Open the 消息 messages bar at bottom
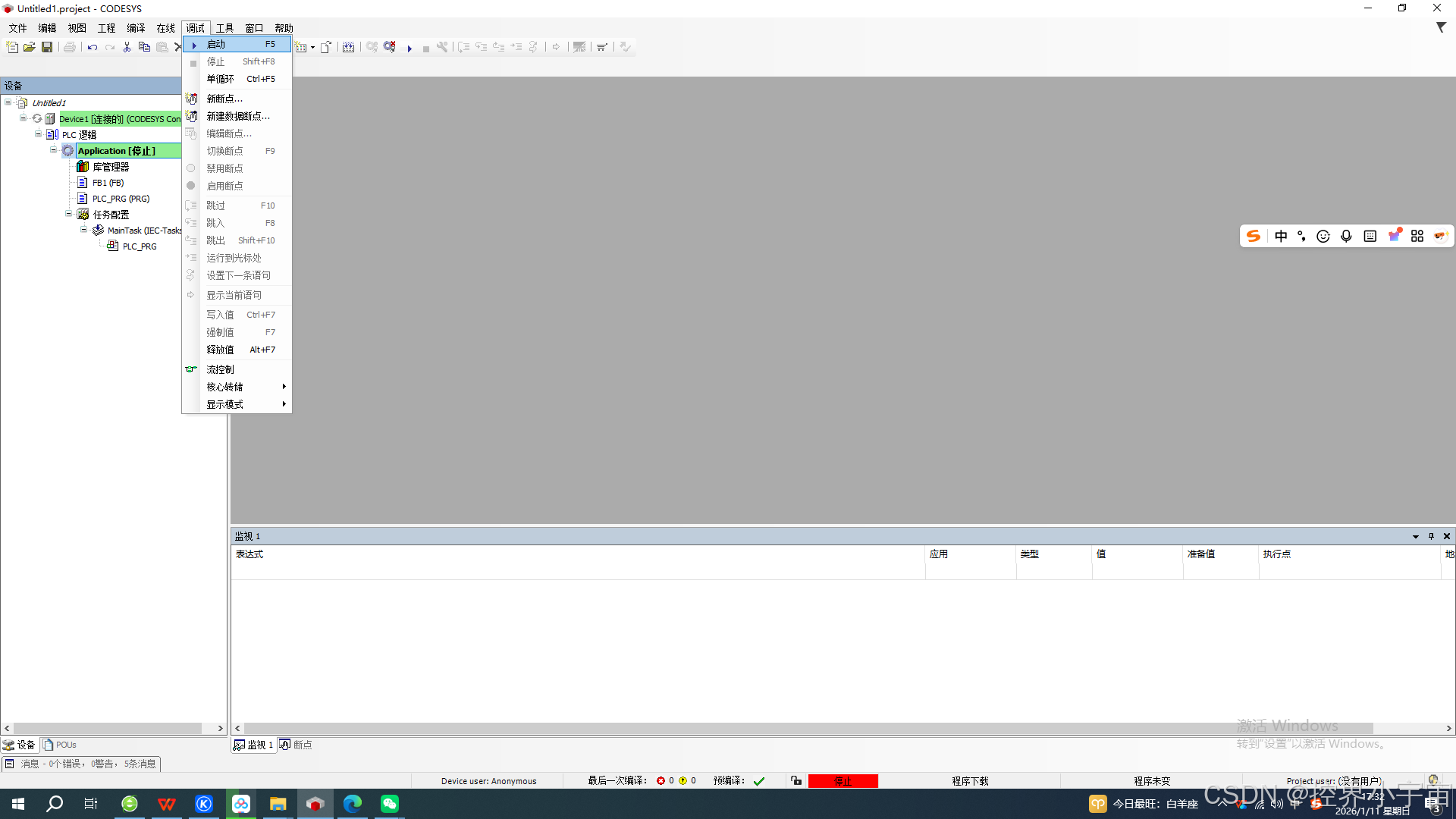Viewport: 1456px width, 819px height. [x=80, y=764]
